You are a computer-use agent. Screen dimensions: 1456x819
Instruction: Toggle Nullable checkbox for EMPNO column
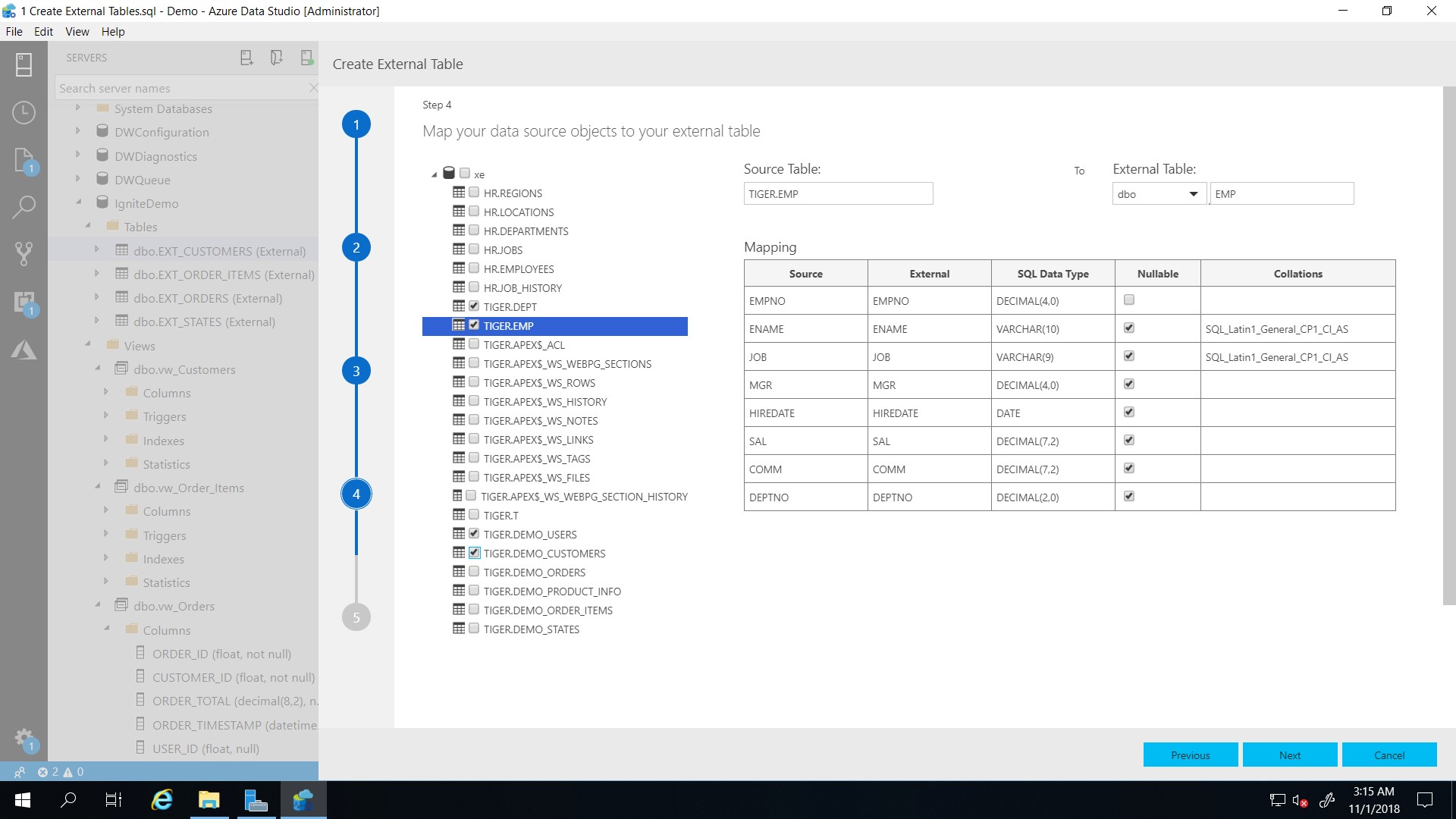click(1129, 300)
